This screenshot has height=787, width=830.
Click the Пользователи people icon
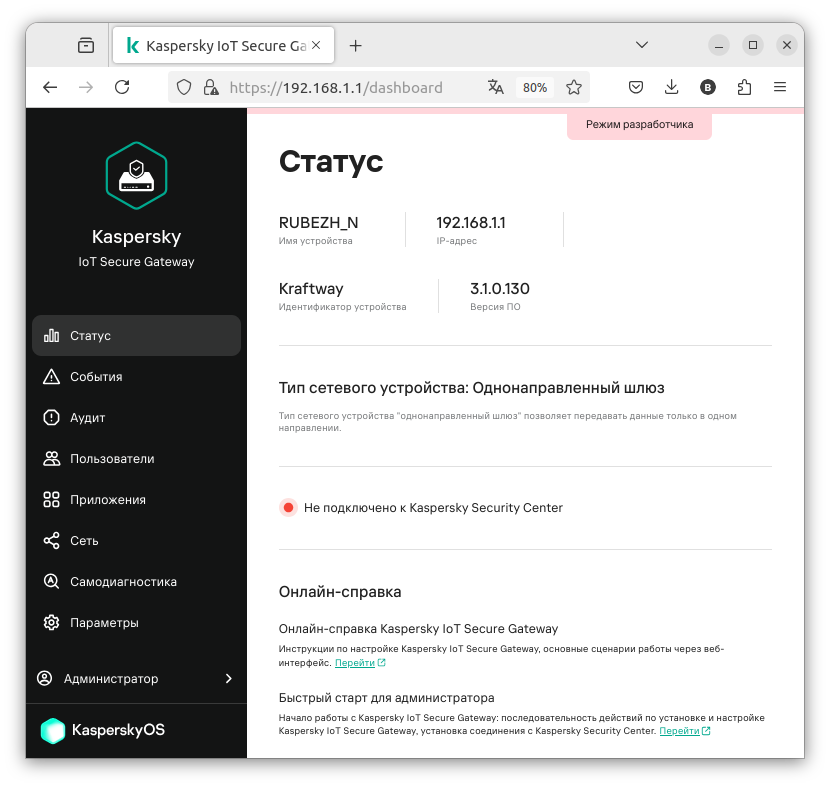tap(51, 458)
